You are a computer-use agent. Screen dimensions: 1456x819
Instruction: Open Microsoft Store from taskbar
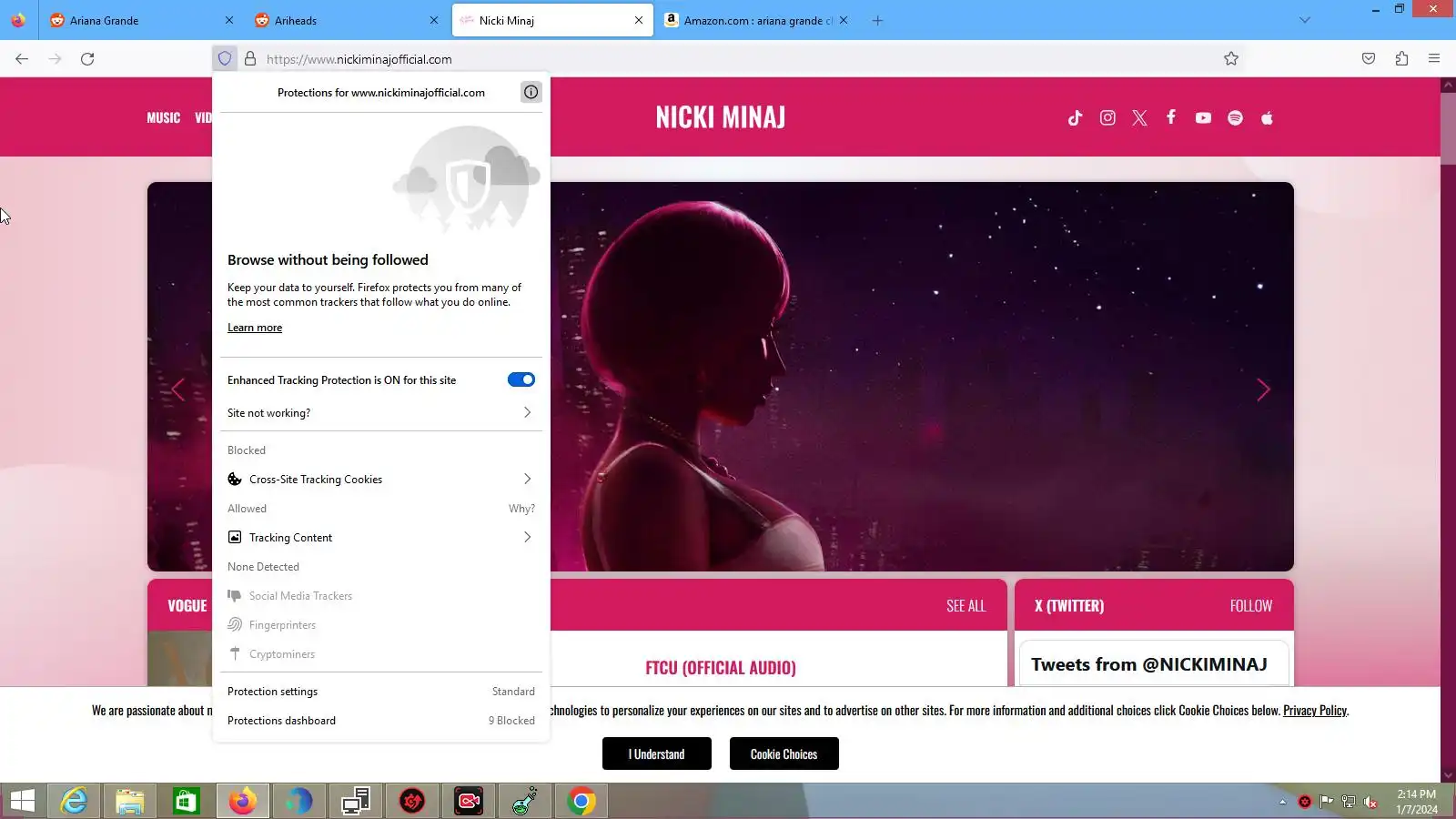coord(187,801)
